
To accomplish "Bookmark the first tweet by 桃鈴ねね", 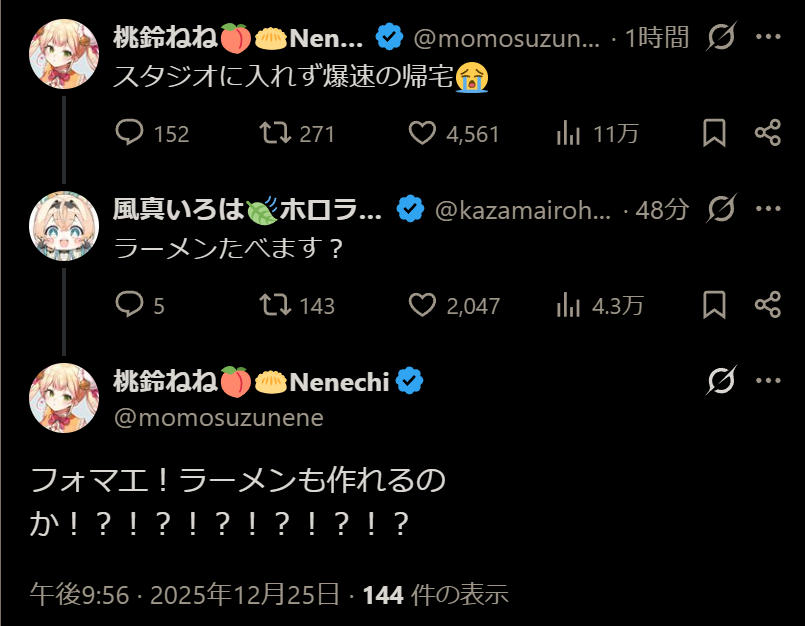I will 714,133.
